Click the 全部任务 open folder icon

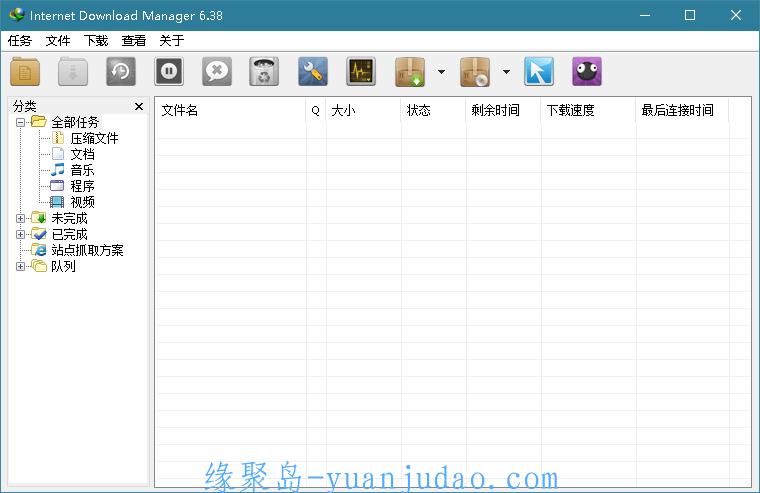[x=39, y=122]
